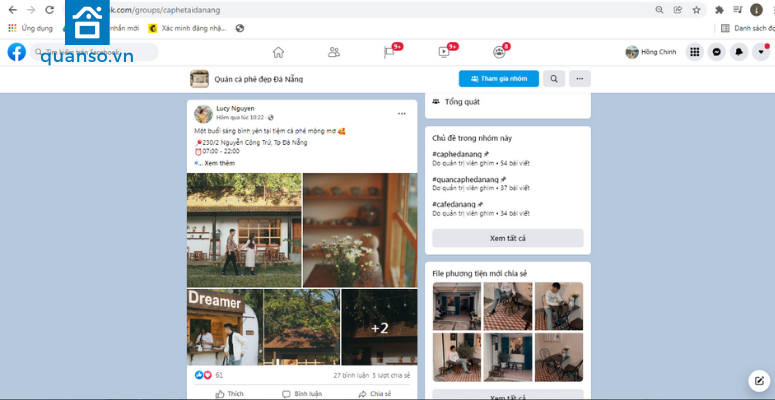This screenshot has height=400, width=775.
Task: Open the group more options button
Action: pos(580,79)
